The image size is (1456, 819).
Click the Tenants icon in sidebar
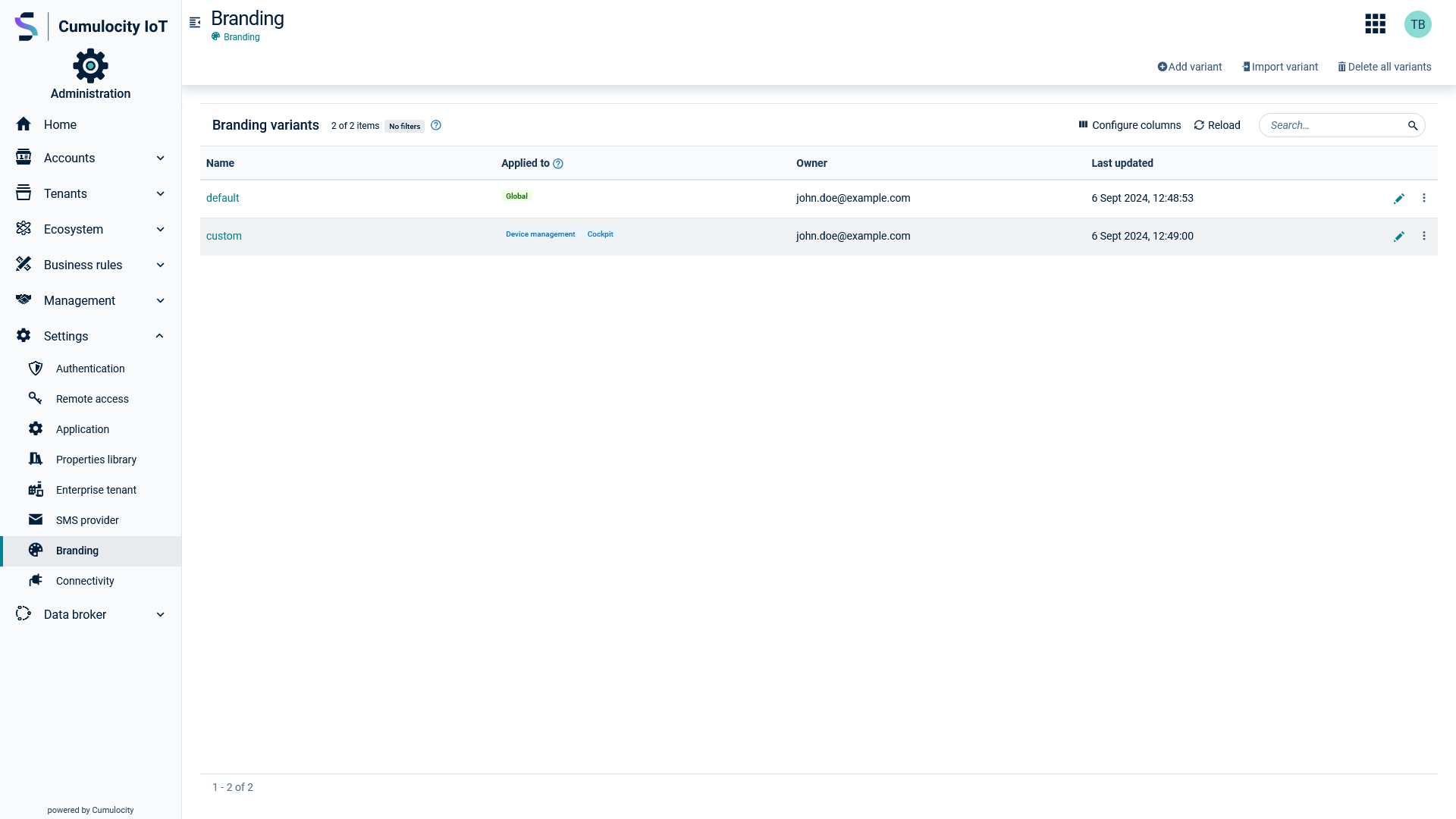(24, 193)
